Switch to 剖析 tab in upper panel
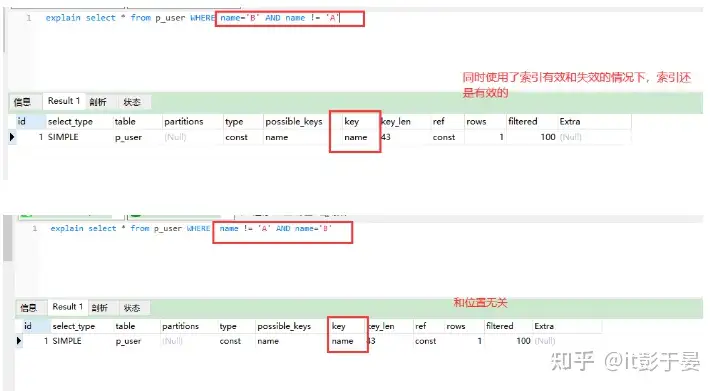This screenshot has width=718, height=391. tap(98, 102)
